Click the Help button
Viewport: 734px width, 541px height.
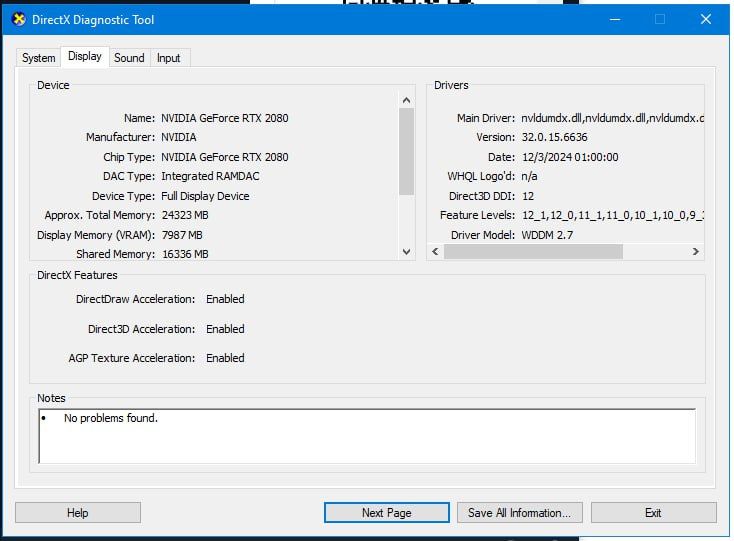[x=78, y=513]
